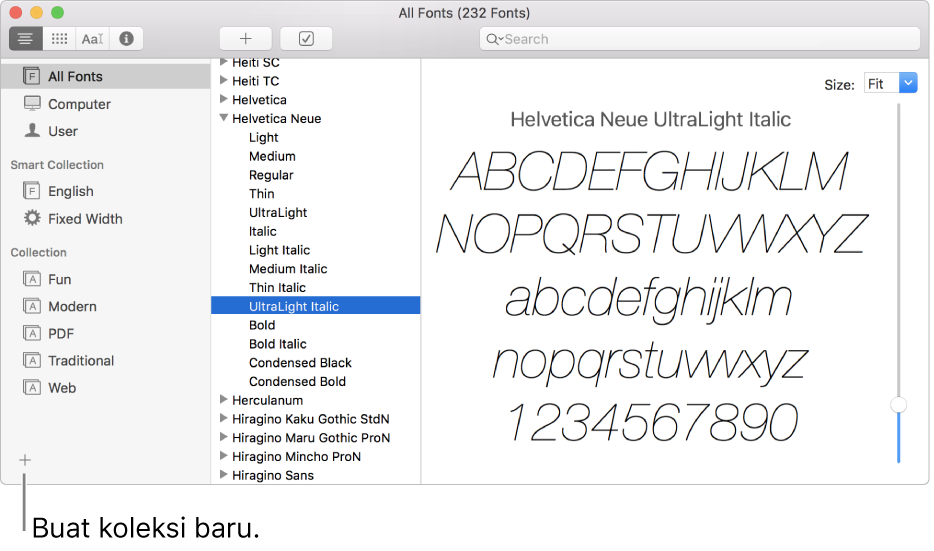
Task: Toggle enable/disable font with the checkmark button
Action: (306, 39)
